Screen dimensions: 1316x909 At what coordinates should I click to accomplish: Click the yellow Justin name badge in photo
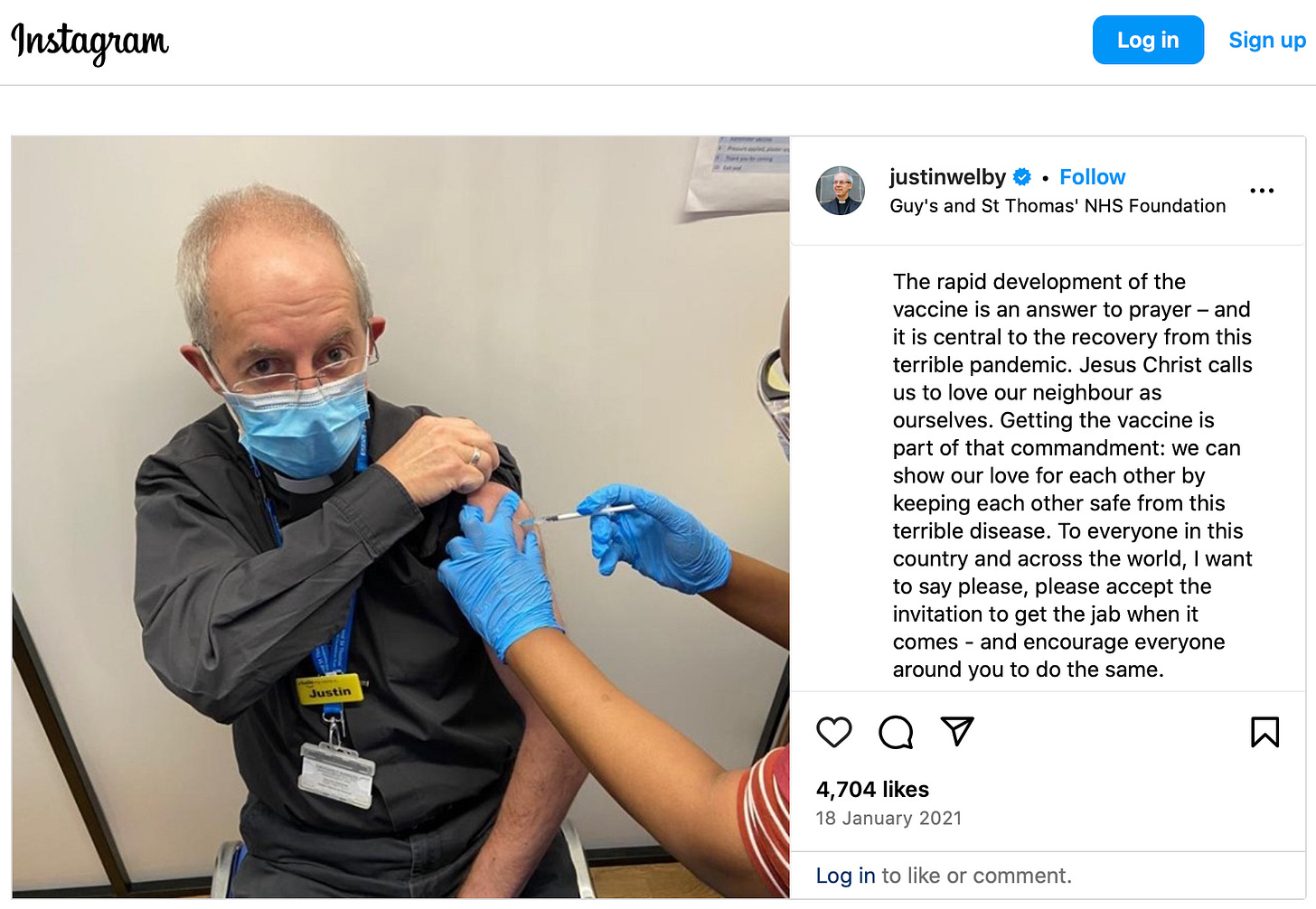pos(330,690)
